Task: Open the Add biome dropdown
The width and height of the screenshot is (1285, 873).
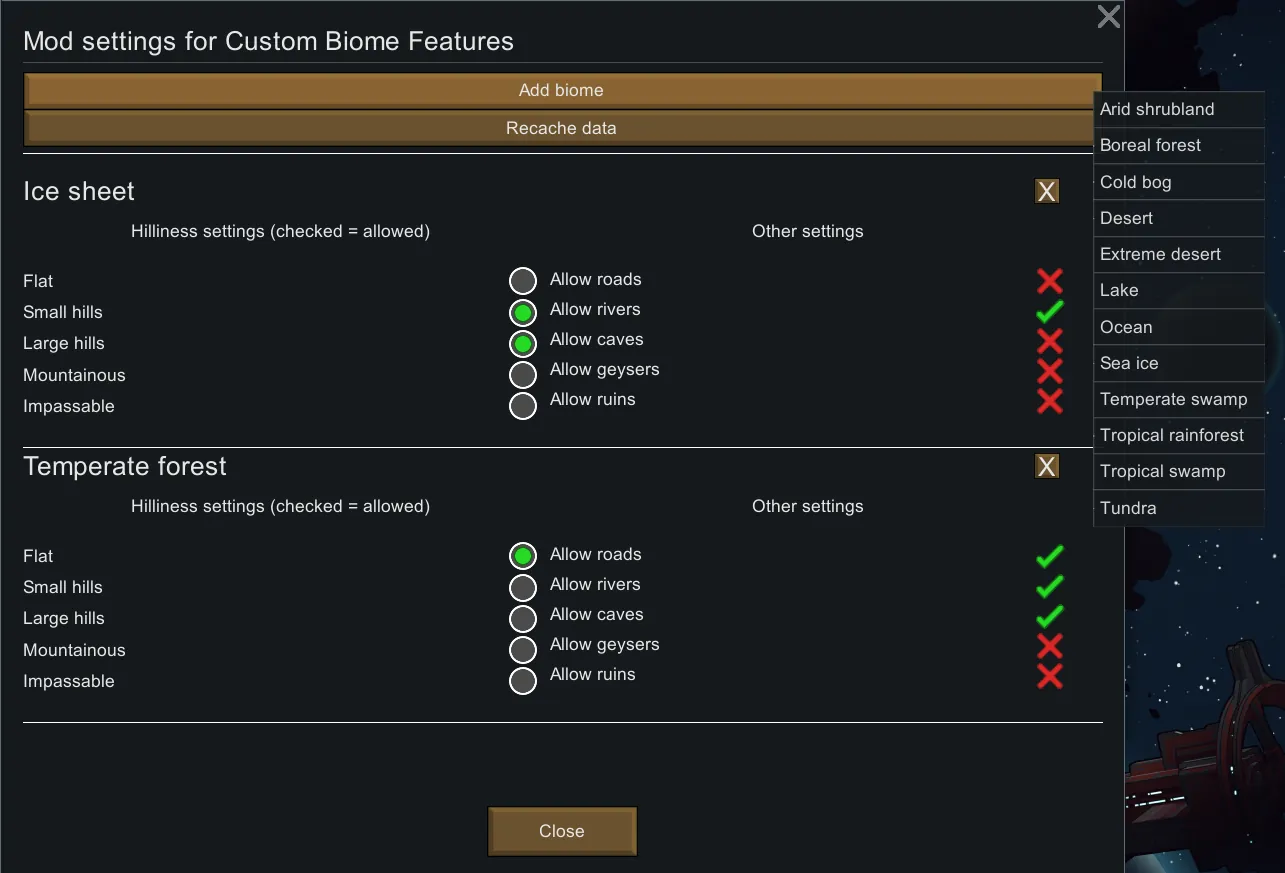Action: pos(561,90)
